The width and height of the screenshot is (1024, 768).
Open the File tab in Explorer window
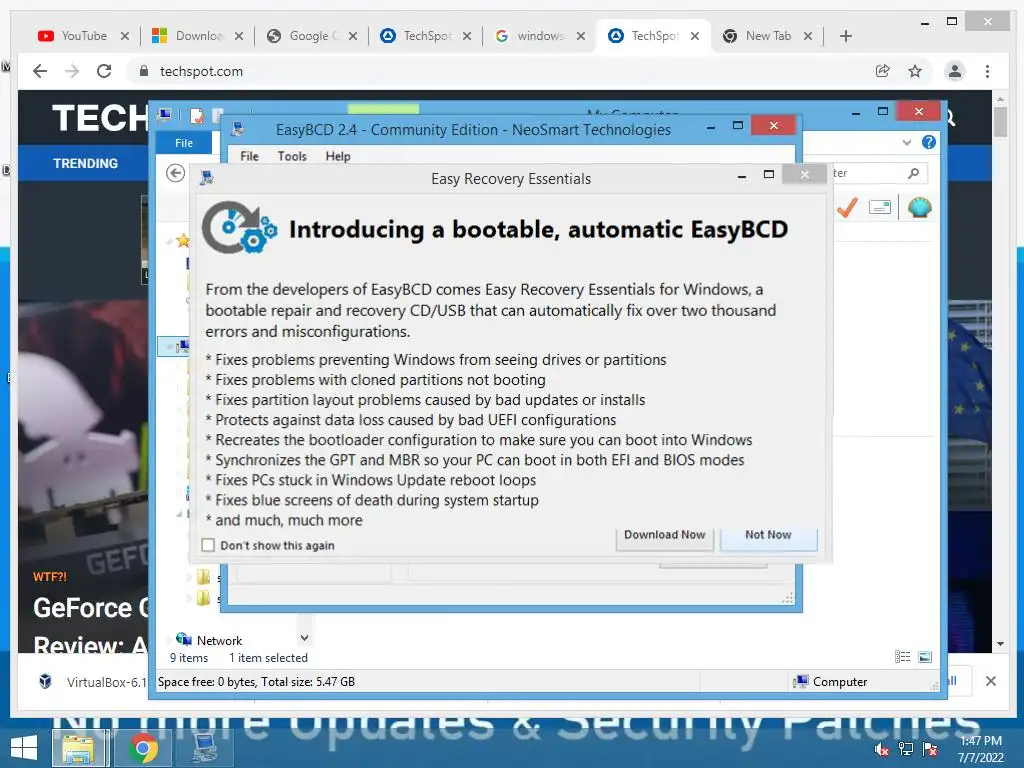point(184,143)
